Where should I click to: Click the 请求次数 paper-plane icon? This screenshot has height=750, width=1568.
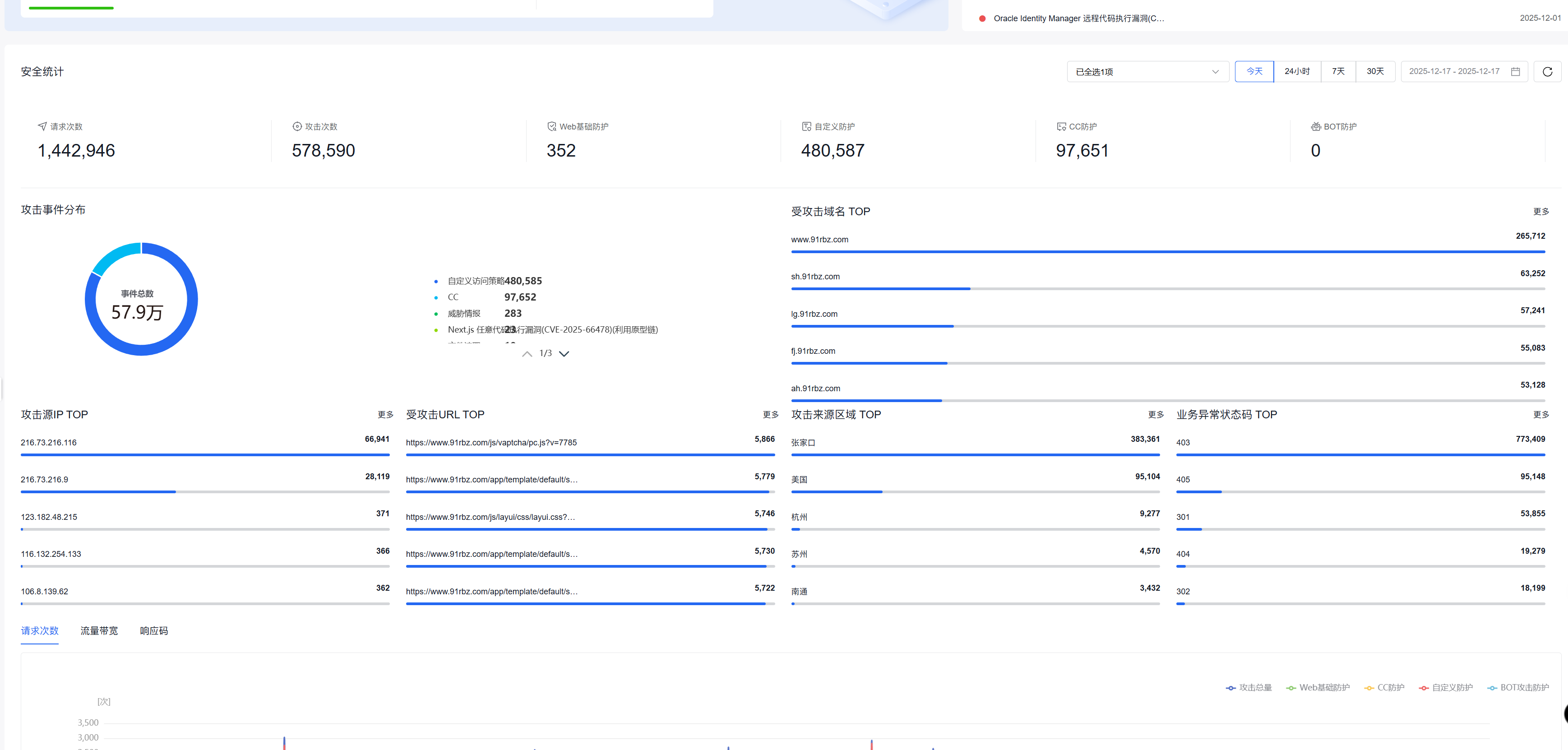point(42,127)
